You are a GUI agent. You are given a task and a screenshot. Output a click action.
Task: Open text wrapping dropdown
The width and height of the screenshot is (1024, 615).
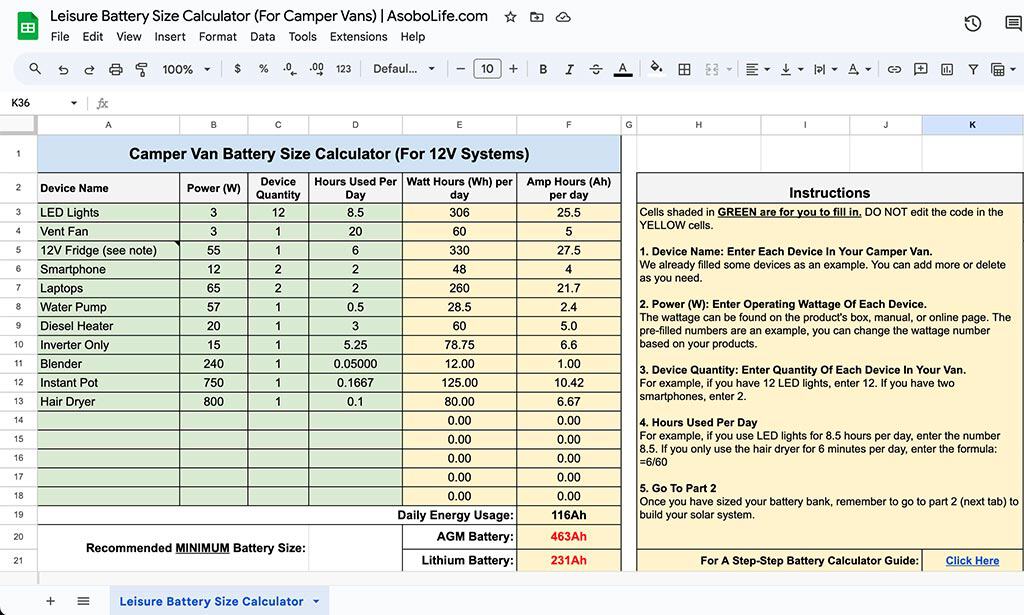pos(825,69)
